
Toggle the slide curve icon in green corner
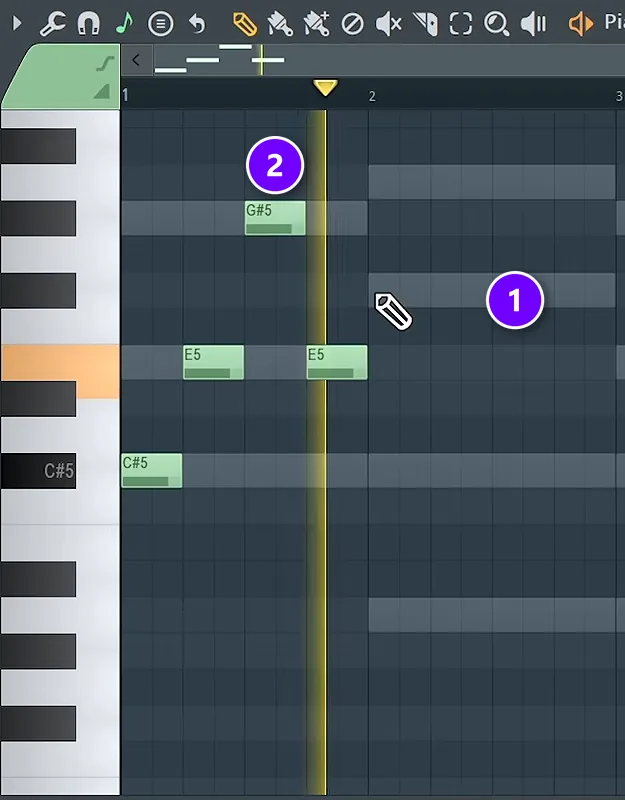[105, 64]
